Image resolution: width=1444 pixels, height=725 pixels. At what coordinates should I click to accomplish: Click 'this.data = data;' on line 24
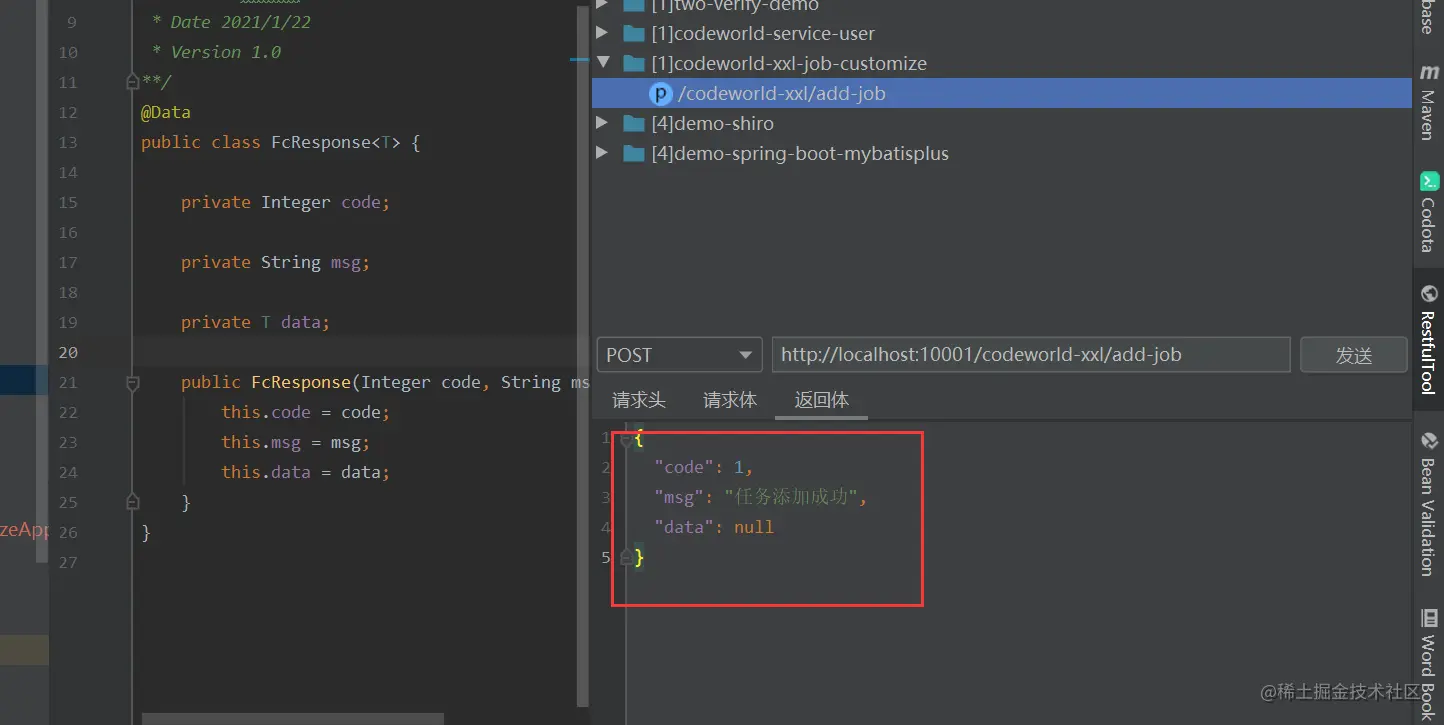(306, 472)
